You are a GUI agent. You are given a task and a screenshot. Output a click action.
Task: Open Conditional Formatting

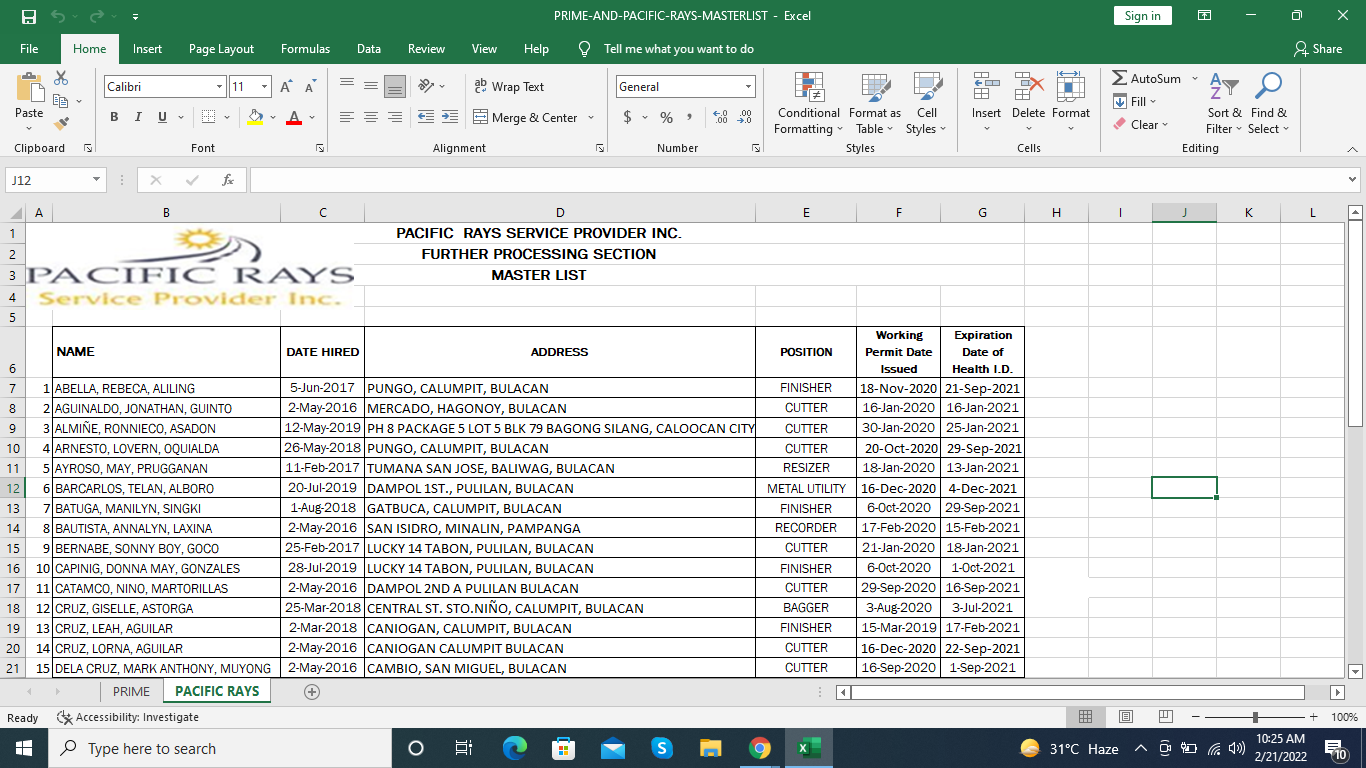click(x=808, y=103)
